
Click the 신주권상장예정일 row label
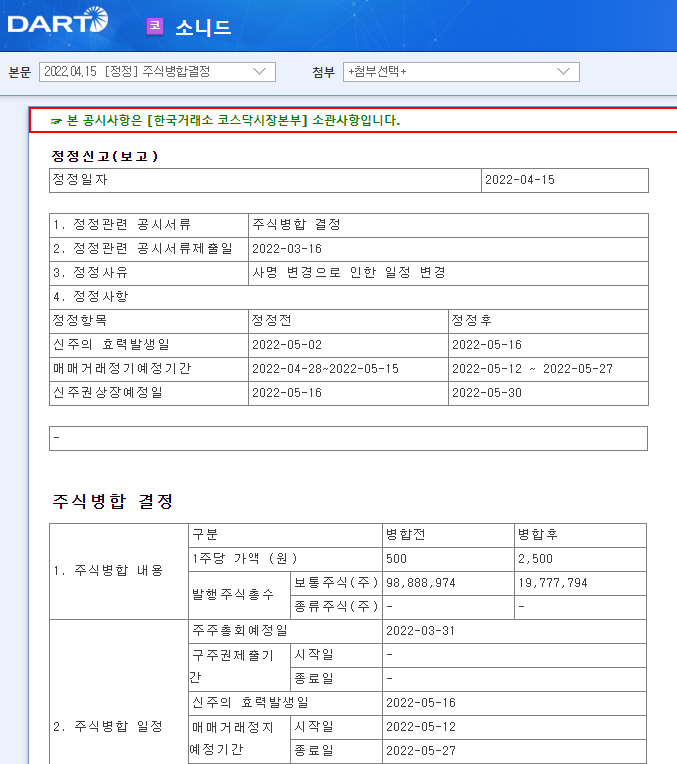[108, 393]
